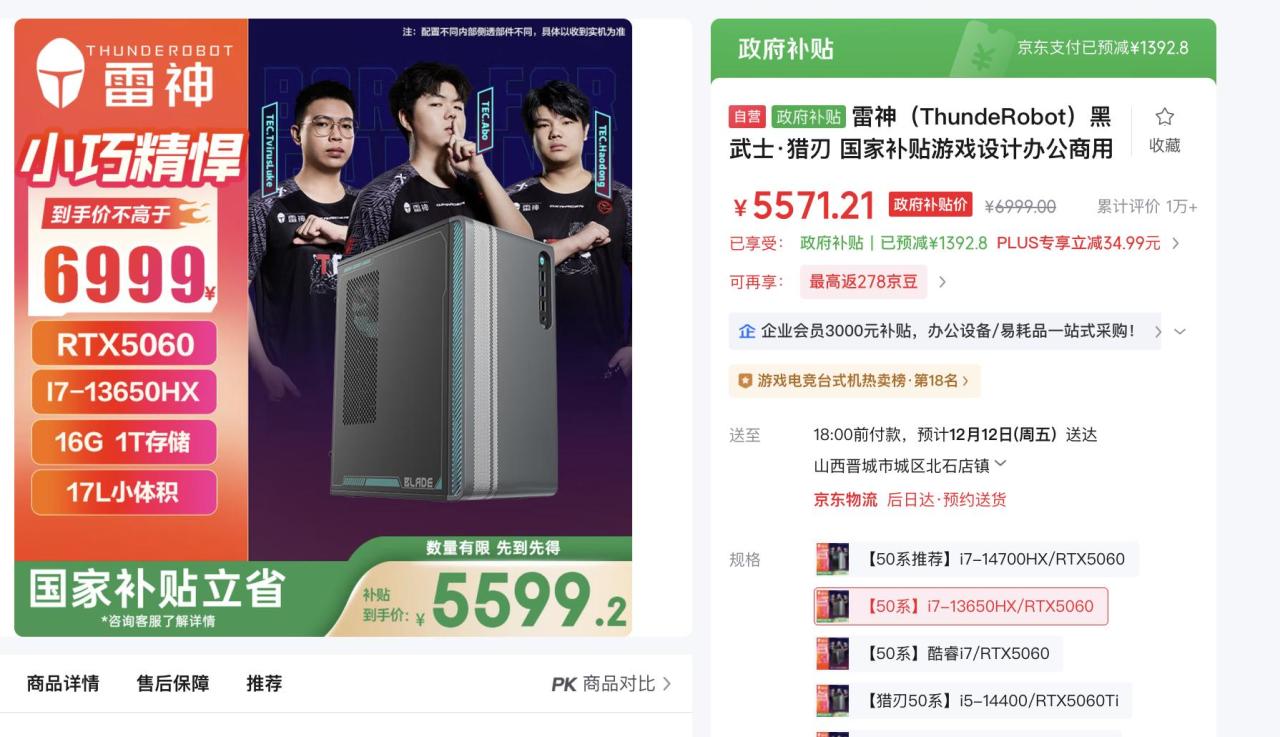Click the PK 商品对比 compare icon
The width and height of the screenshot is (1280, 737).
click(x=564, y=684)
